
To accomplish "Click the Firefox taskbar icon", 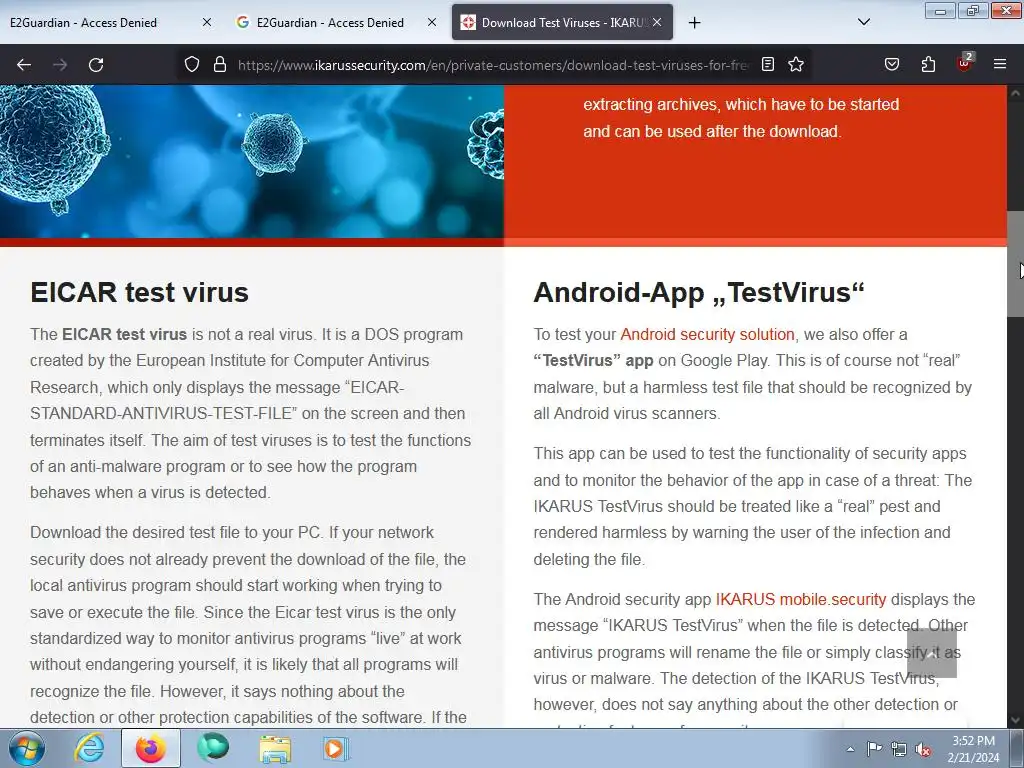I will [x=150, y=748].
